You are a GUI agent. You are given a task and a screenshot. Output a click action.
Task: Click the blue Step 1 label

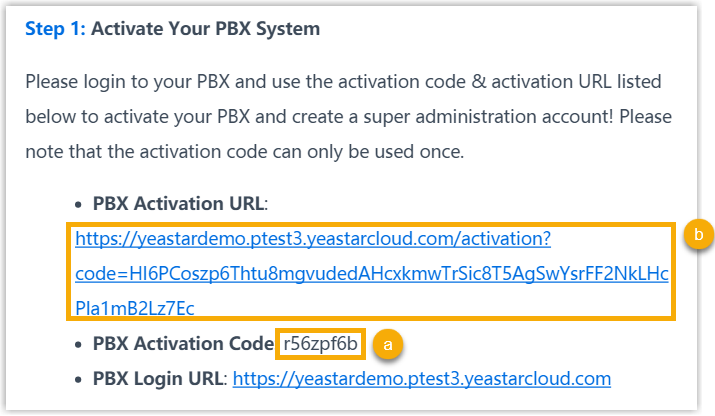(55, 29)
